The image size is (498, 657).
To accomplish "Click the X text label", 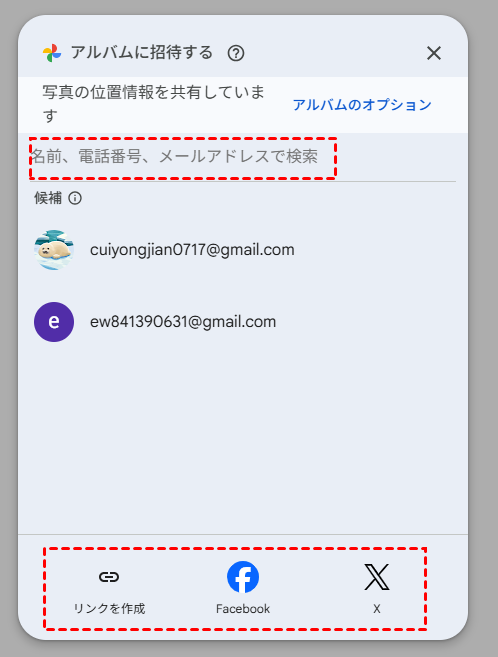I will point(377,608).
